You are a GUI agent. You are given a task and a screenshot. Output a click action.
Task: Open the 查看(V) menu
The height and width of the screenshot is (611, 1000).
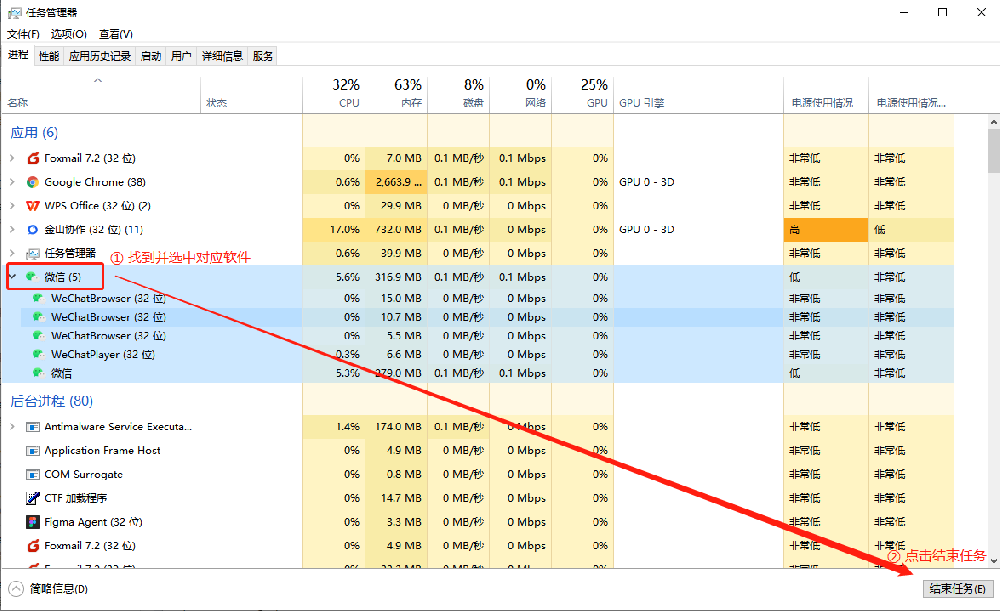click(x=115, y=34)
